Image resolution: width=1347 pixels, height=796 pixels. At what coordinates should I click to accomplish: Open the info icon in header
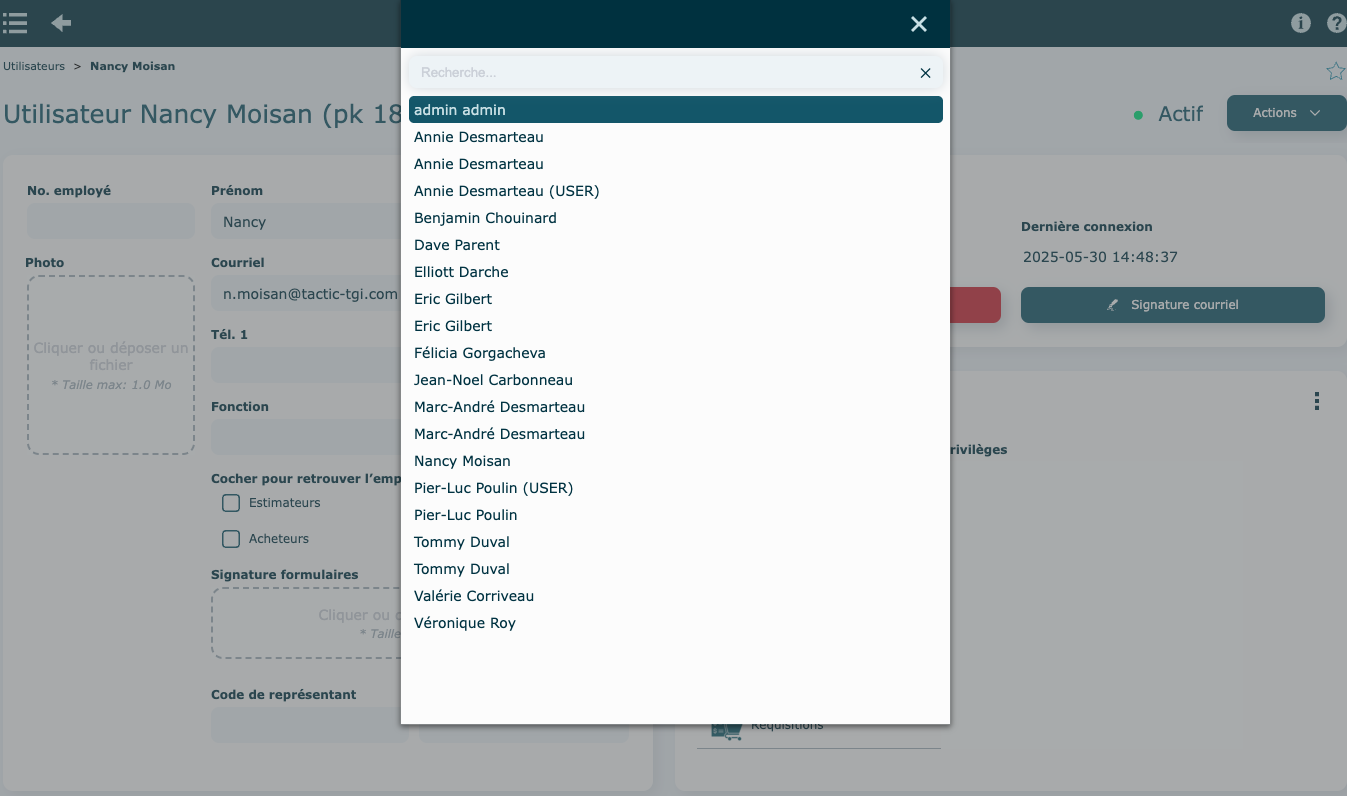tap(1300, 23)
